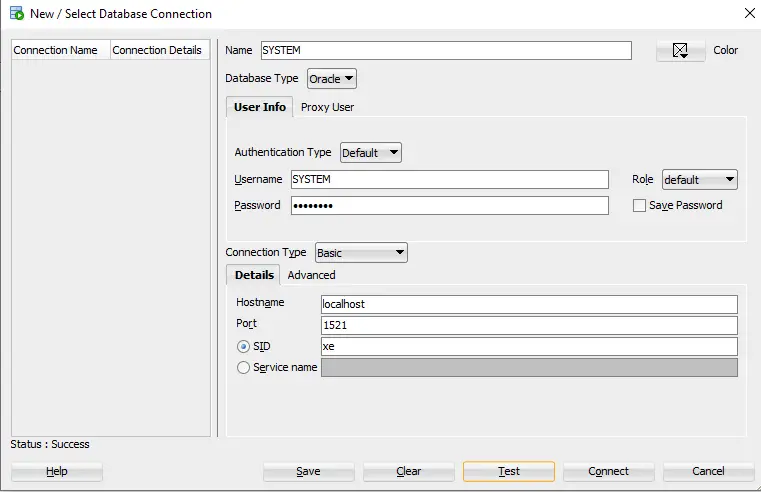This screenshot has height=492, width=761.
Task: Open the connection Color picker
Action: pyautogui.click(x=680, y=50)
